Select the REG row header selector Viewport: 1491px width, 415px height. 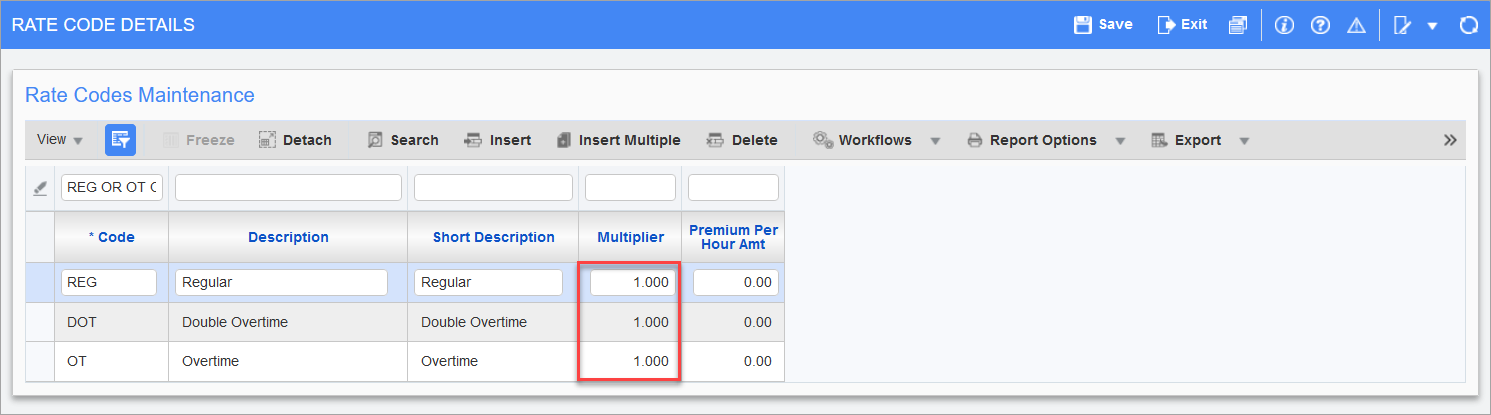(40, 283)
